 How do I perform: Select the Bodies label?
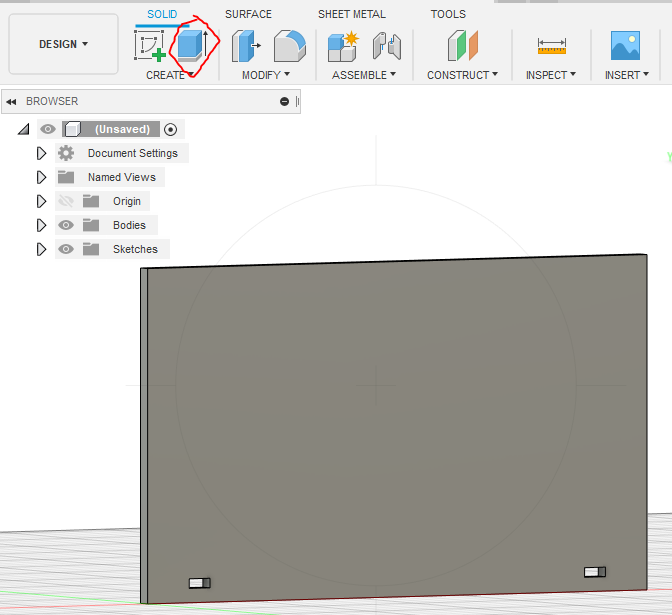(129, 225)
